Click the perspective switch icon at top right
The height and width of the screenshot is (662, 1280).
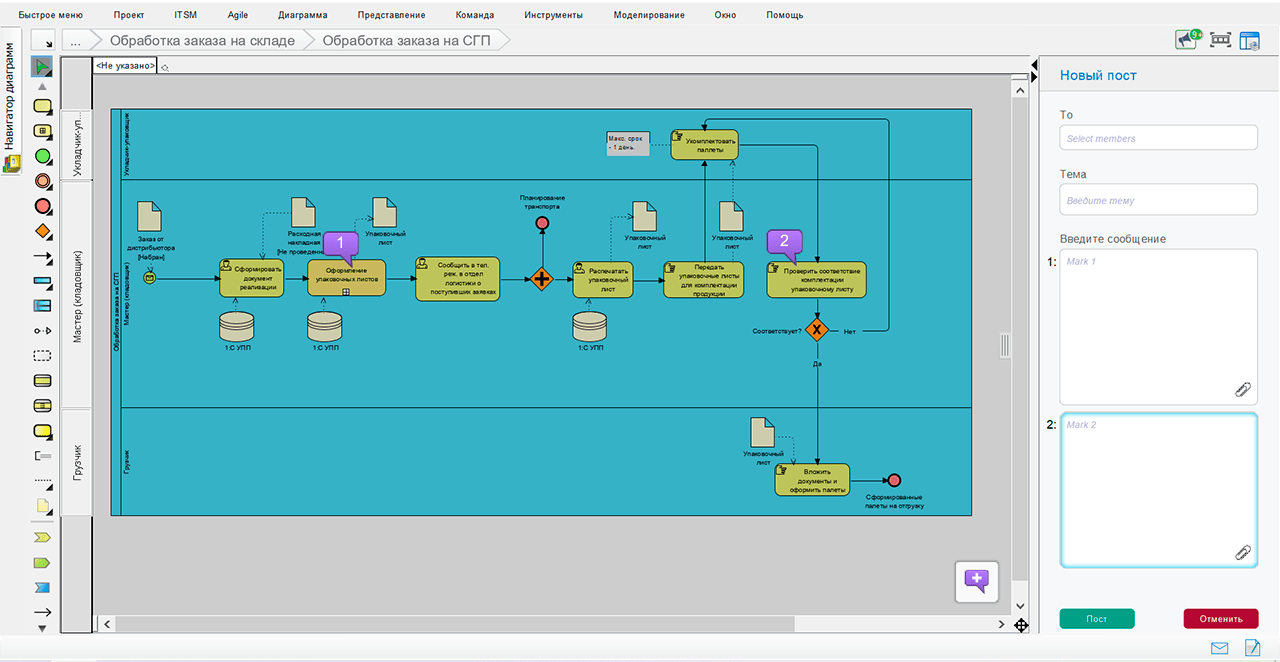[x=1249, y=40]
